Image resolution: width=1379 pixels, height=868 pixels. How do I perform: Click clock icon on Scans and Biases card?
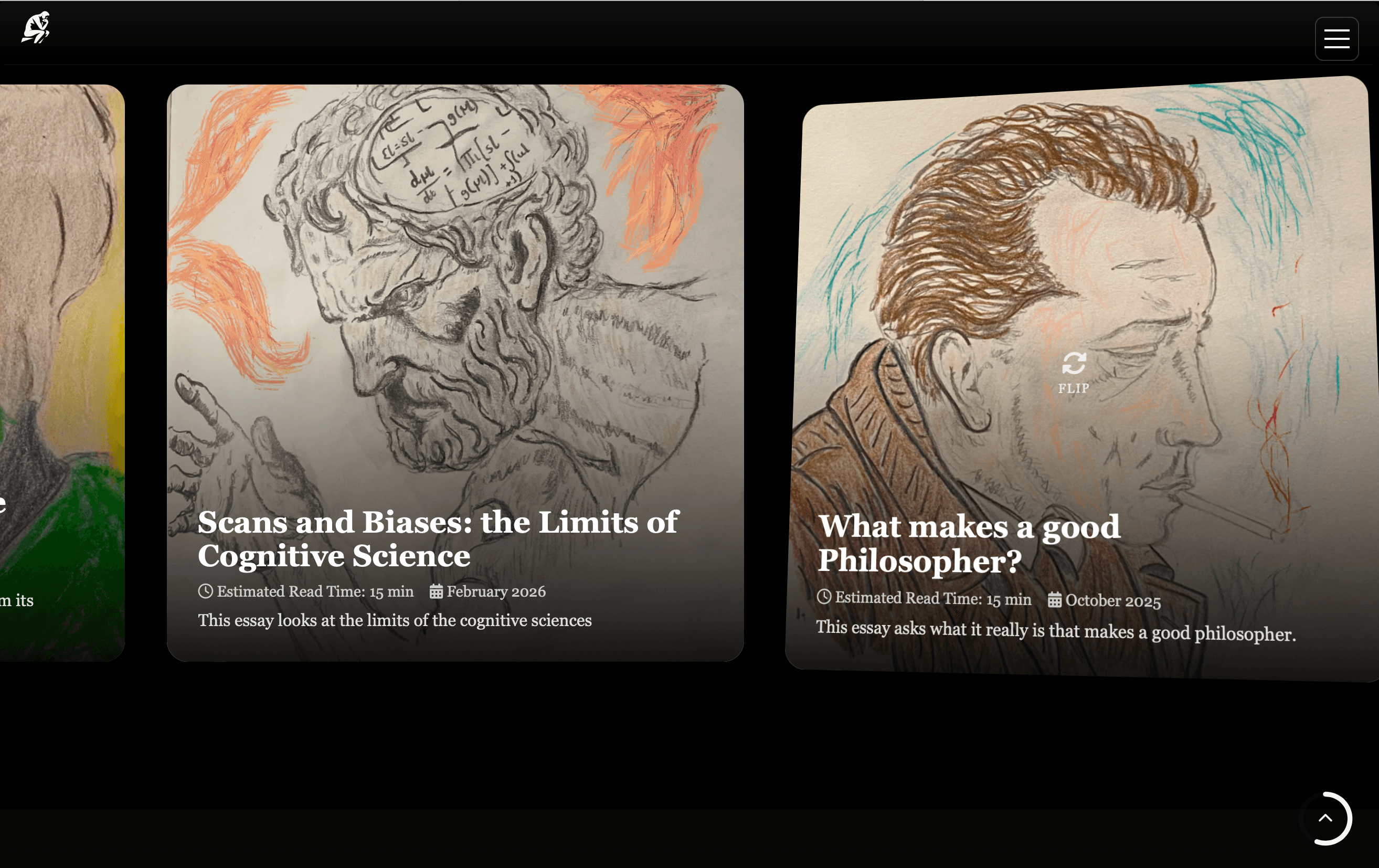pos(206,591)
